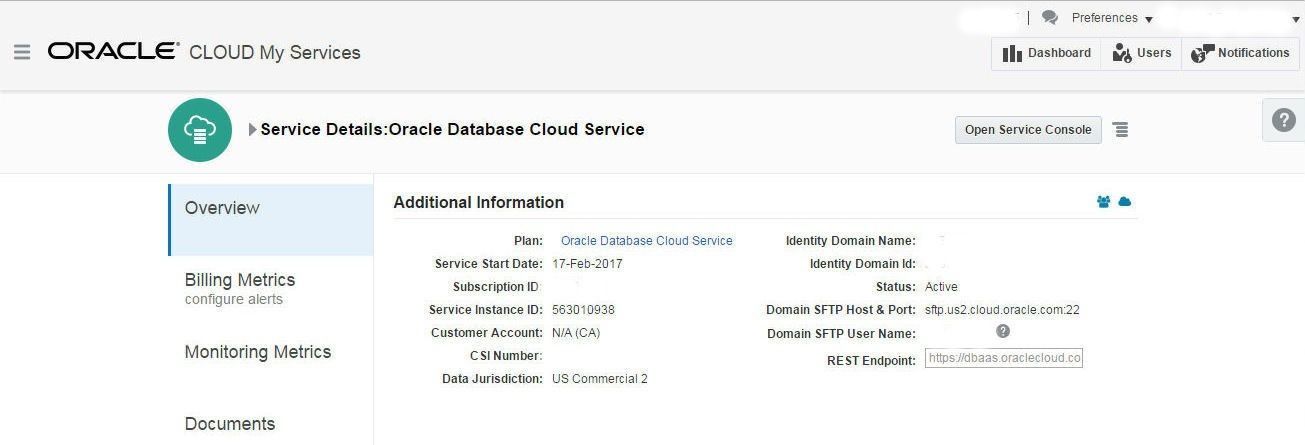Click the SFTP host sftp.us2.cloud.oracle.com:22
Screen dimensions: 1305x445
pyautogui.click(x=1002, y=310)
